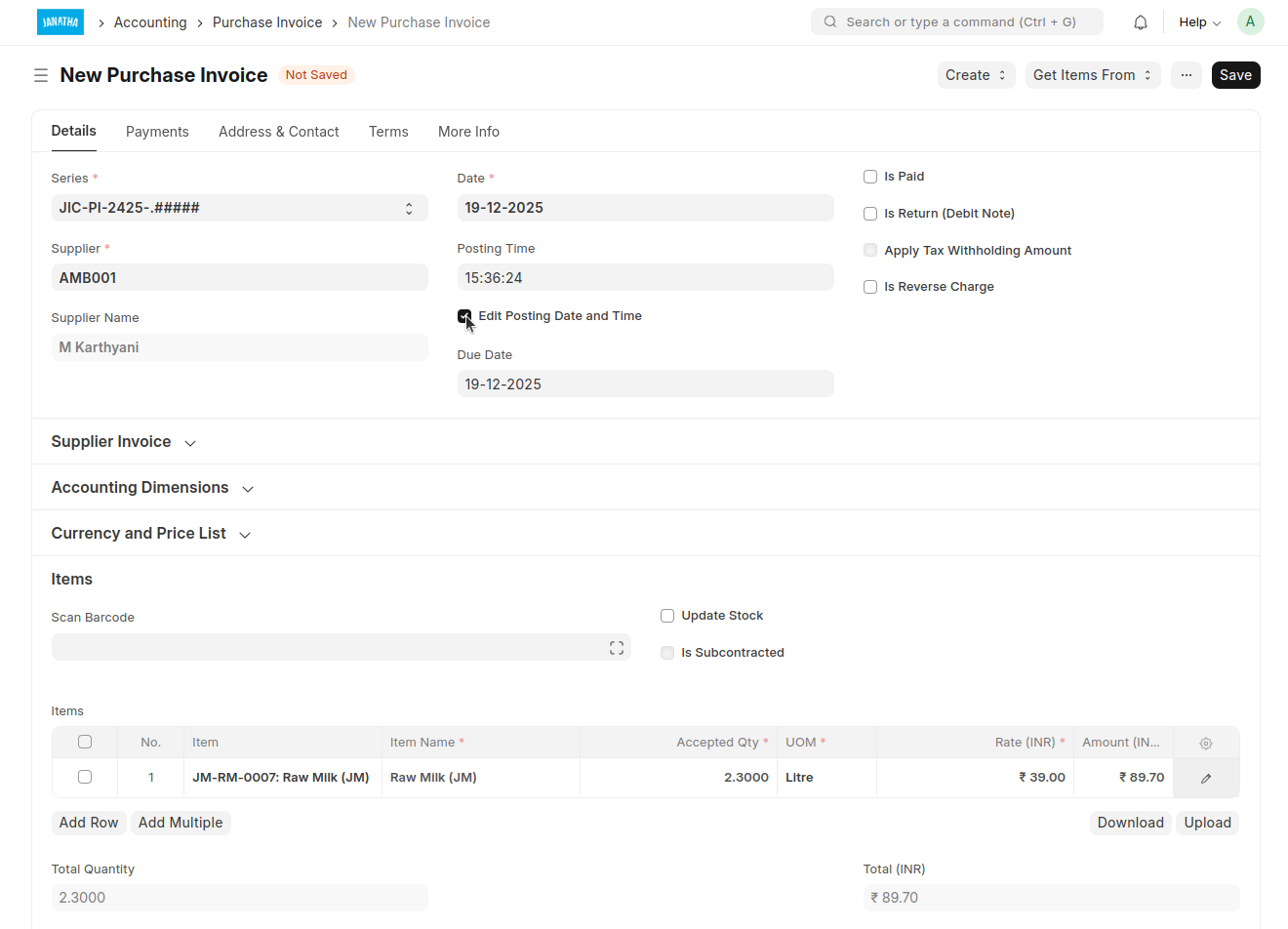Image resolution: width=1288 pixels, height=929 pixels.
Task: Open the Series select dropdown
Action: point(239,208)
